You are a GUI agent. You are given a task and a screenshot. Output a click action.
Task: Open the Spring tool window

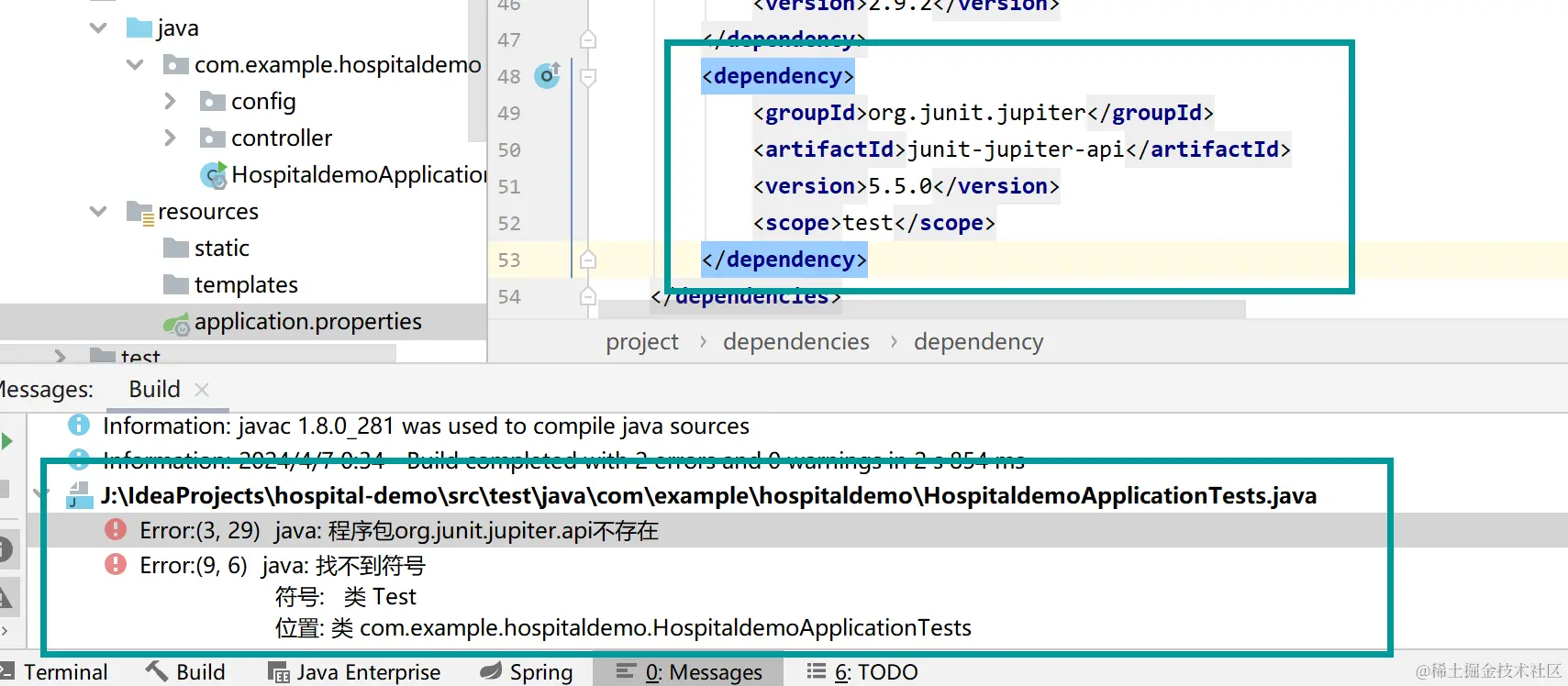point(527,672)
